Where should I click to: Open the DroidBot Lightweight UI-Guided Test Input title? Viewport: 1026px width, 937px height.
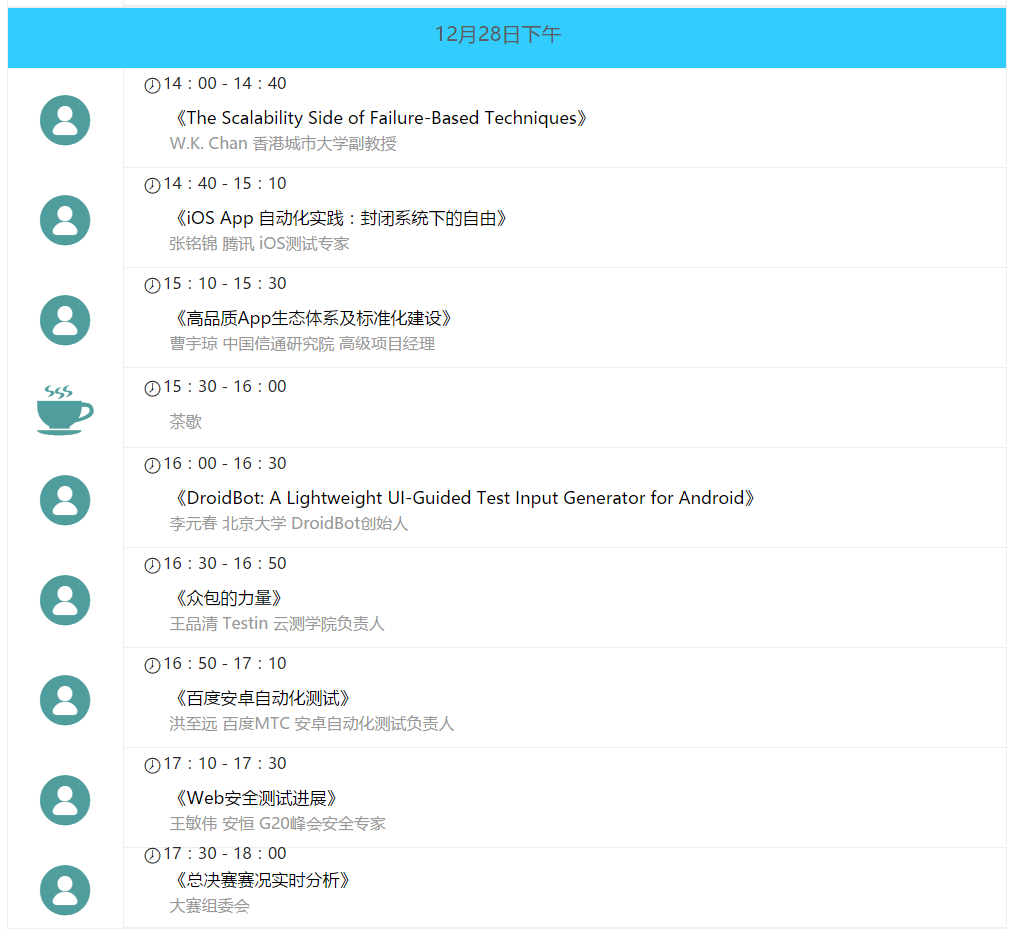coord(464,498)
